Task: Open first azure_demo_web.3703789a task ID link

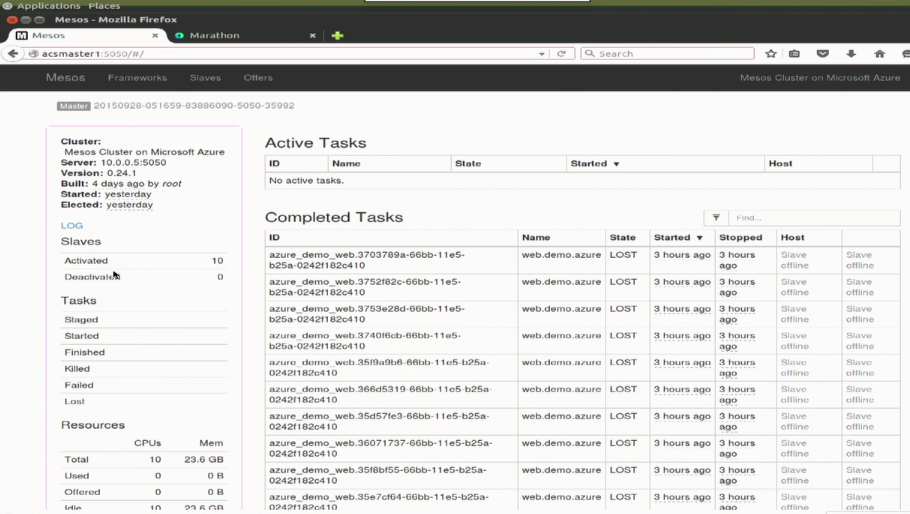Action: pyautogui.click(x=366, y=255)
